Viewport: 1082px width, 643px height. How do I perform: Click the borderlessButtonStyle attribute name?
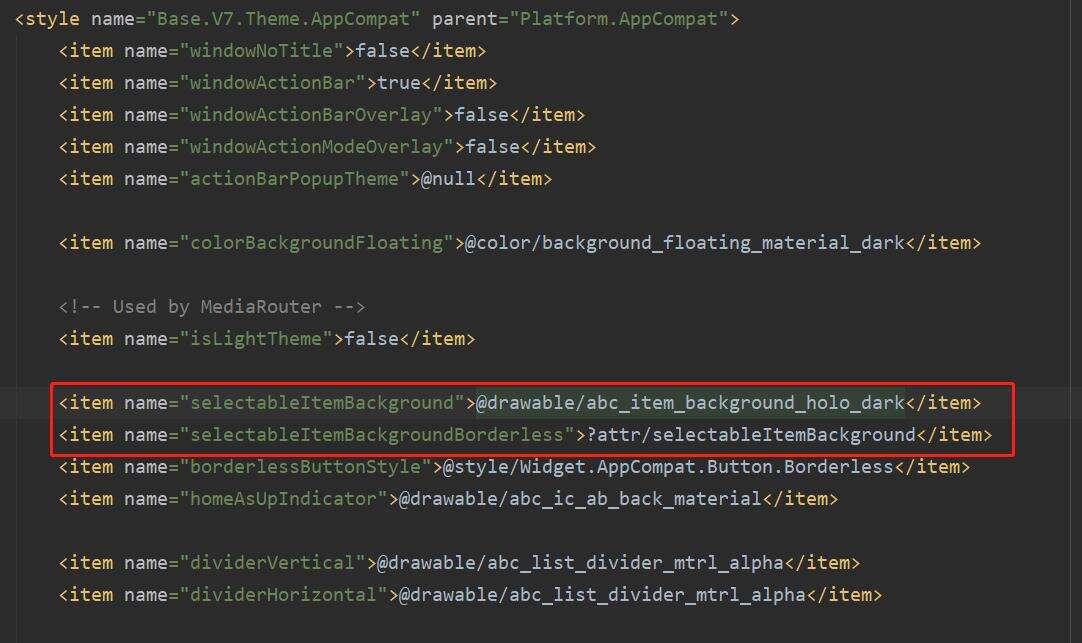coord(306,467)
